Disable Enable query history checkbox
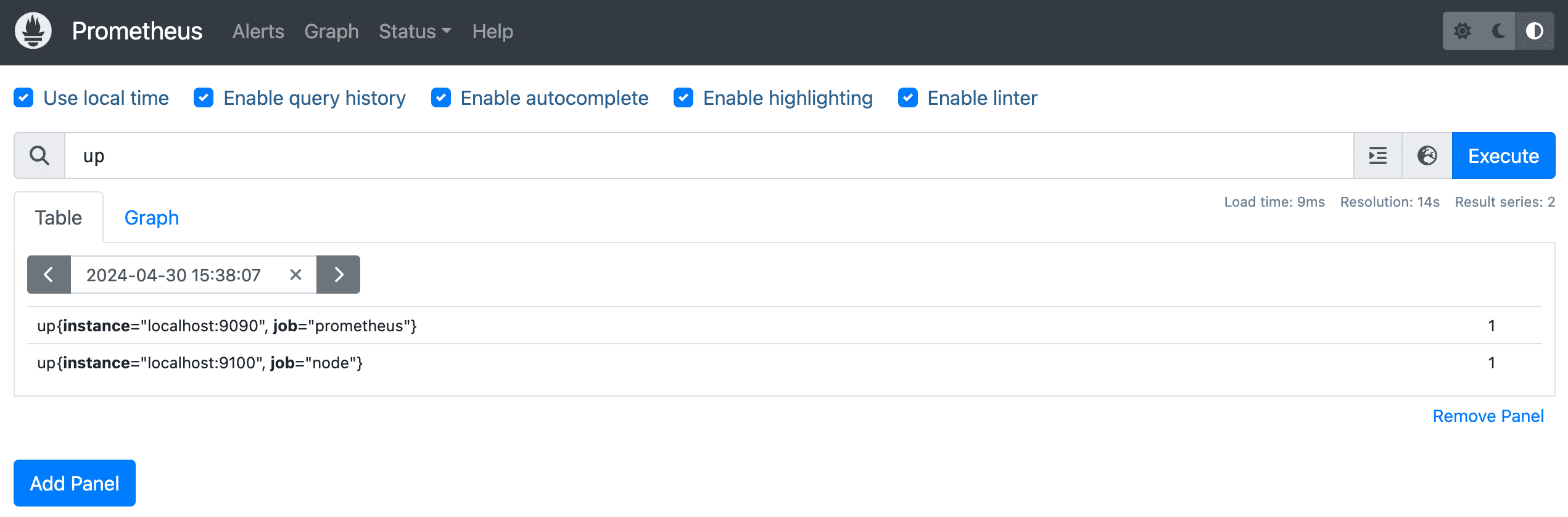Image resolution: width=1568 pixels, height=517 pixels. pos(204,97)
